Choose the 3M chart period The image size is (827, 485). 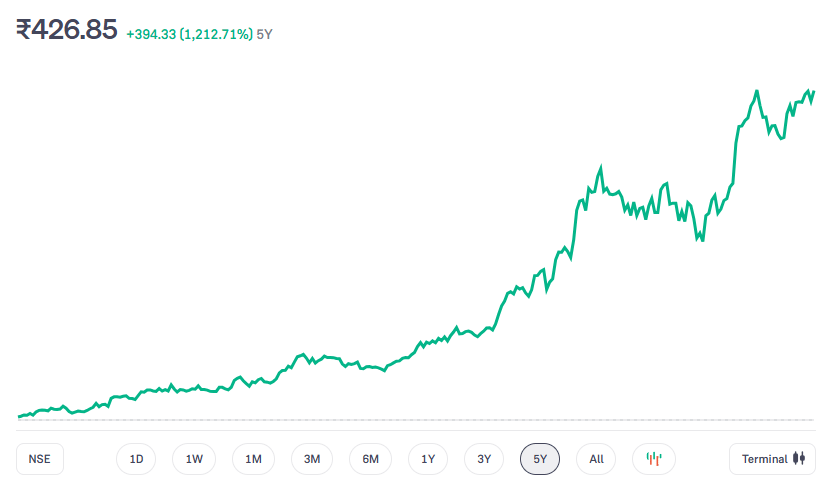click(312, 459)
